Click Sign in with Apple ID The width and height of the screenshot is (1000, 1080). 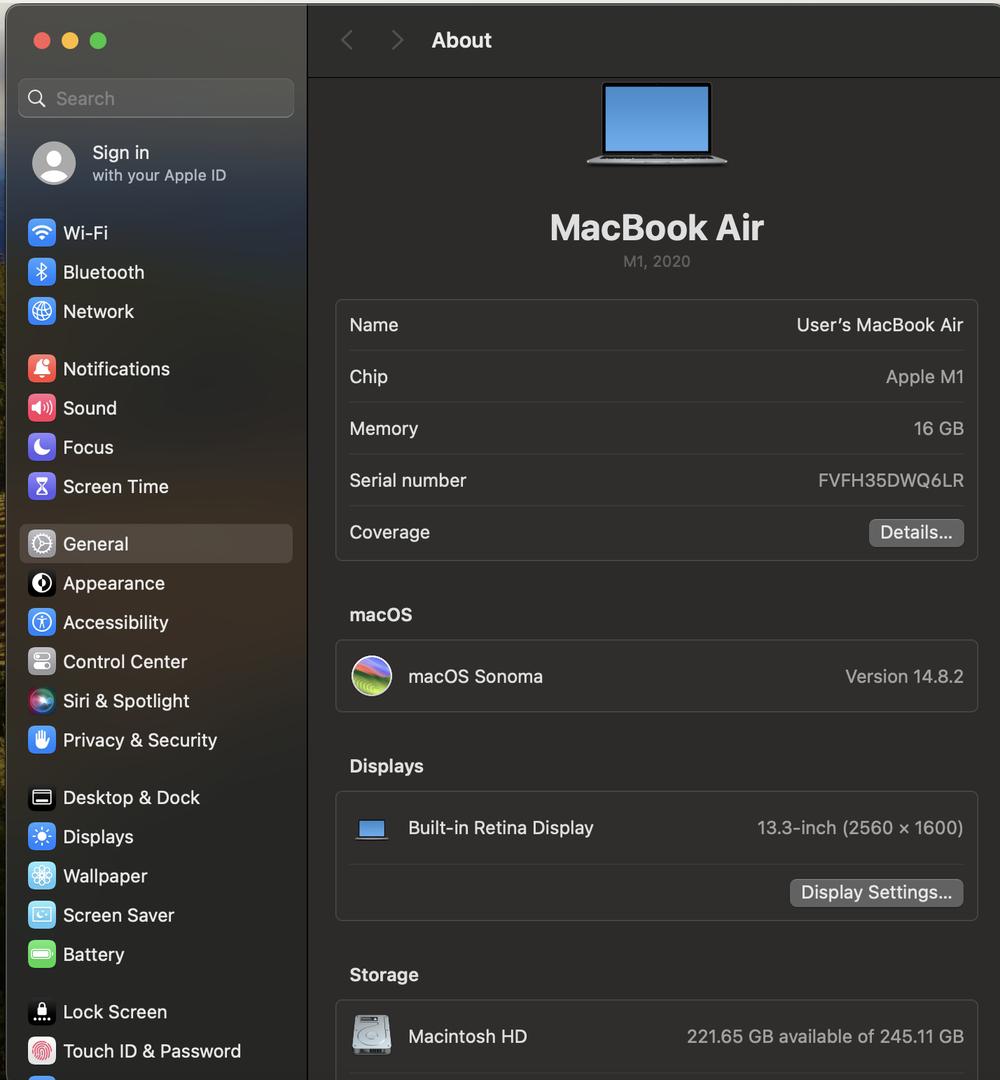[158, 163]
